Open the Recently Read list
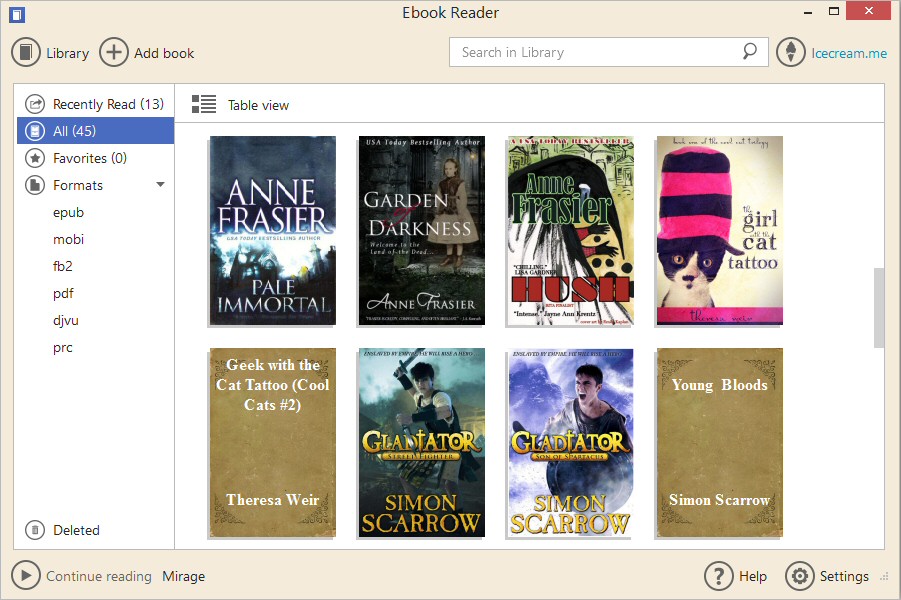Viewport: 901px width, 600px height. point(107,104)
